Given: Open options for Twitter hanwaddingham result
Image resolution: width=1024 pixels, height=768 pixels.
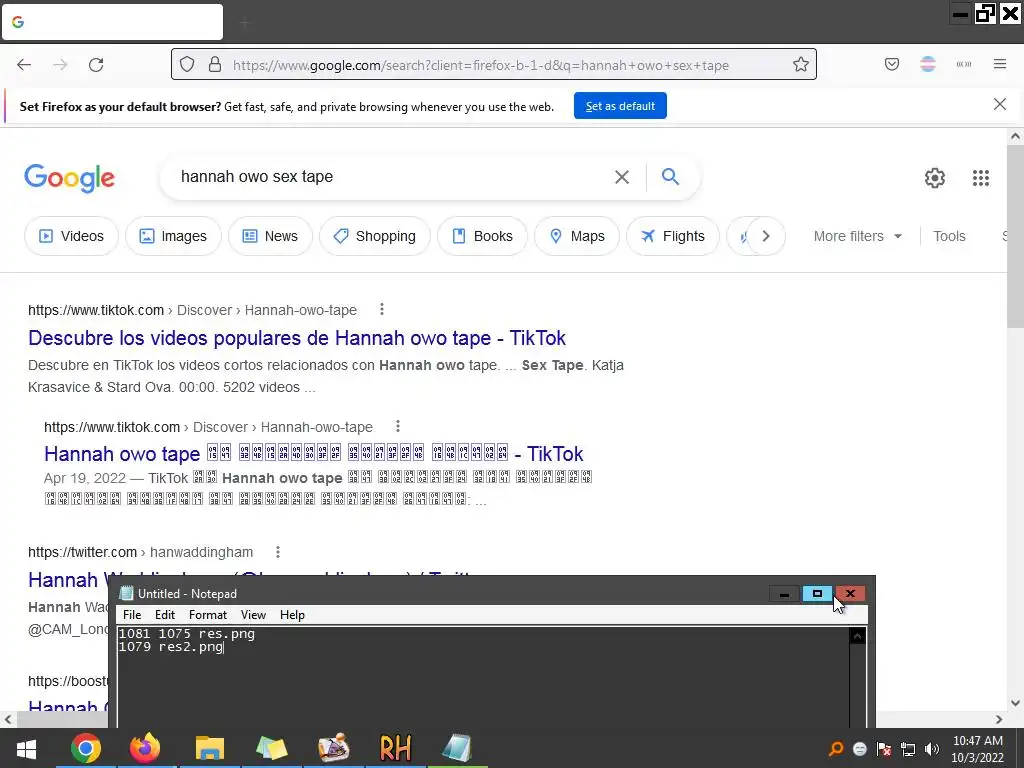Looking at the screenshot, I should [x=278, y=552].
